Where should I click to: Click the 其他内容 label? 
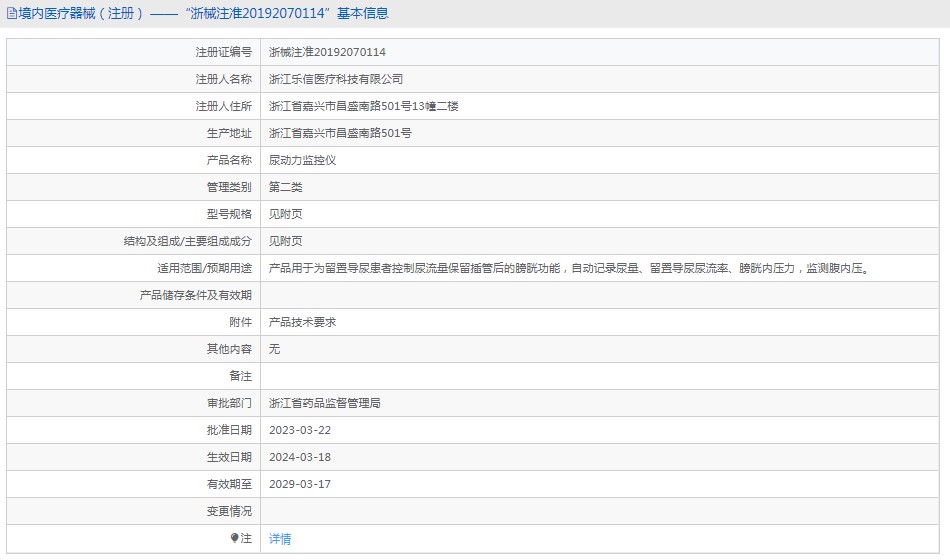tap(229, 348)
